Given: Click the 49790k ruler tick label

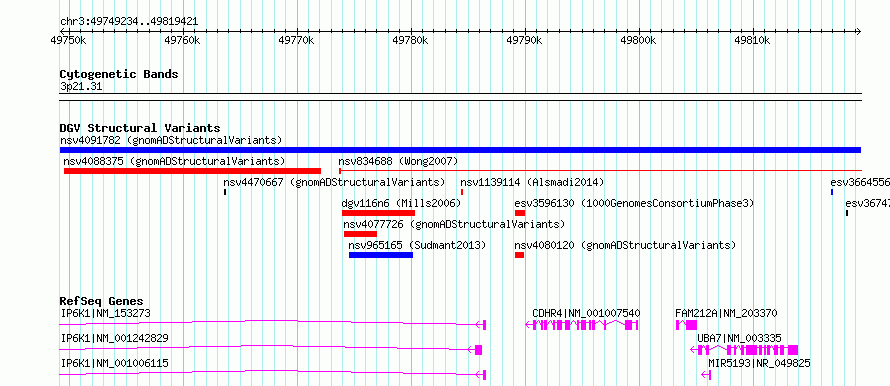Looking at the screenshot, I should (524, 40).
